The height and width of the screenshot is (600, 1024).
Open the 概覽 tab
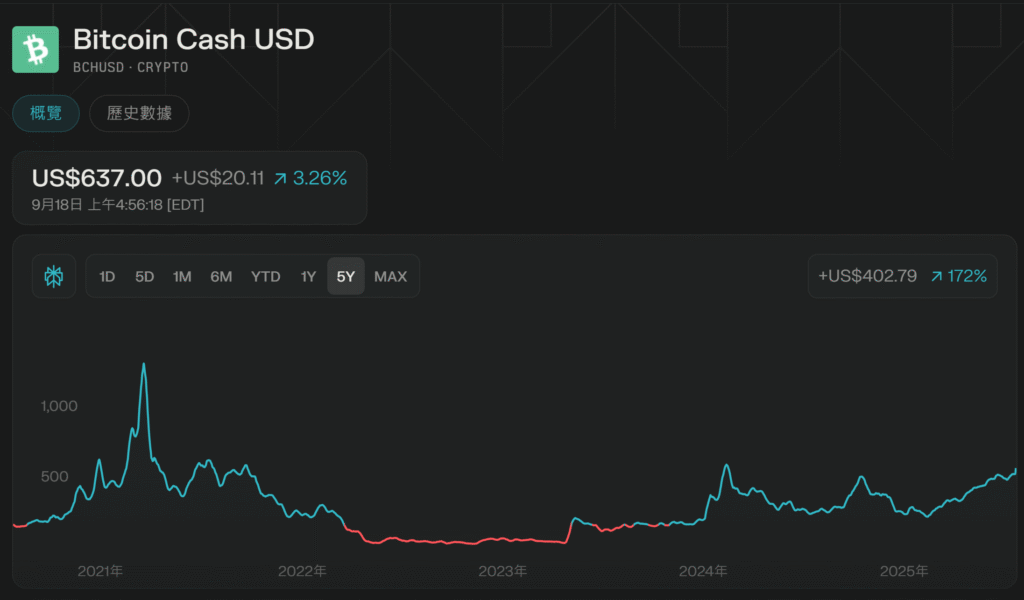pos(46,114)
